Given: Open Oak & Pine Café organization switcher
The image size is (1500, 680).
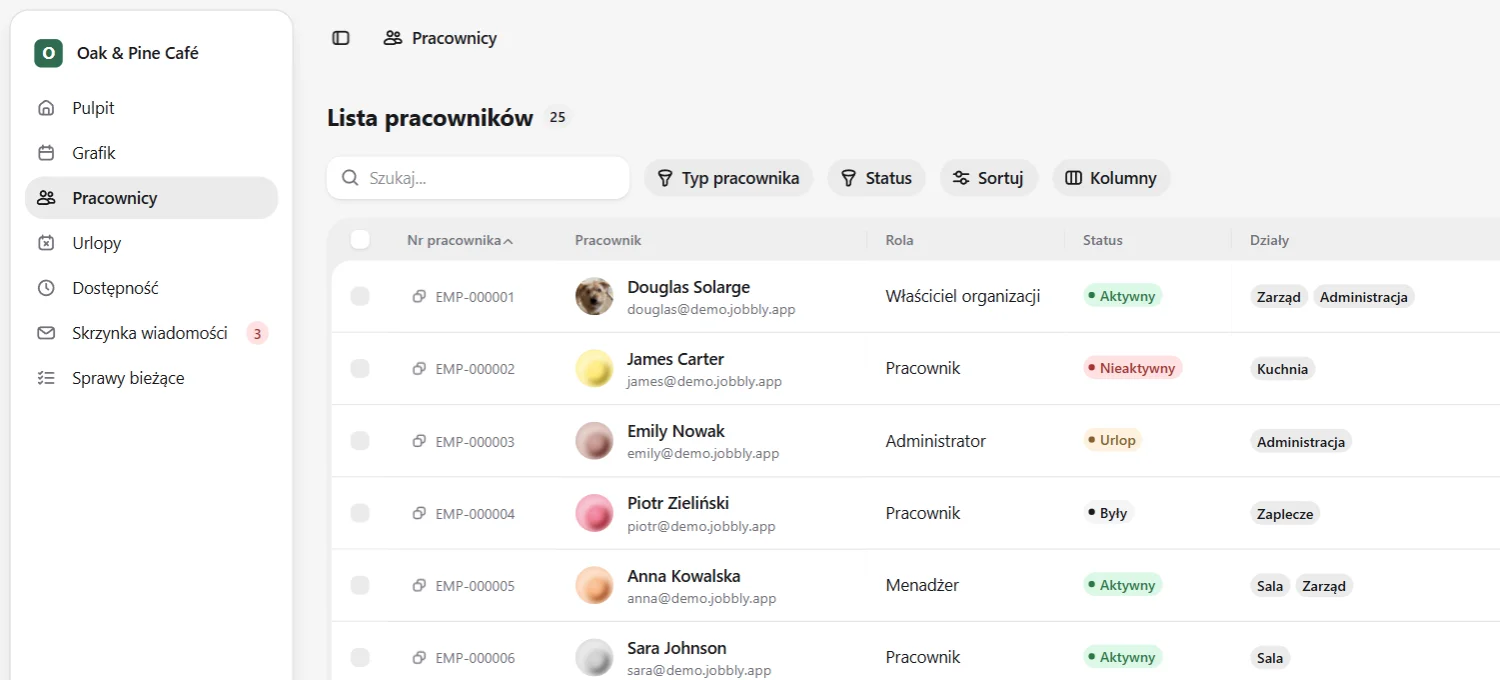Looking at the screenshot, I should click(151, 53).
